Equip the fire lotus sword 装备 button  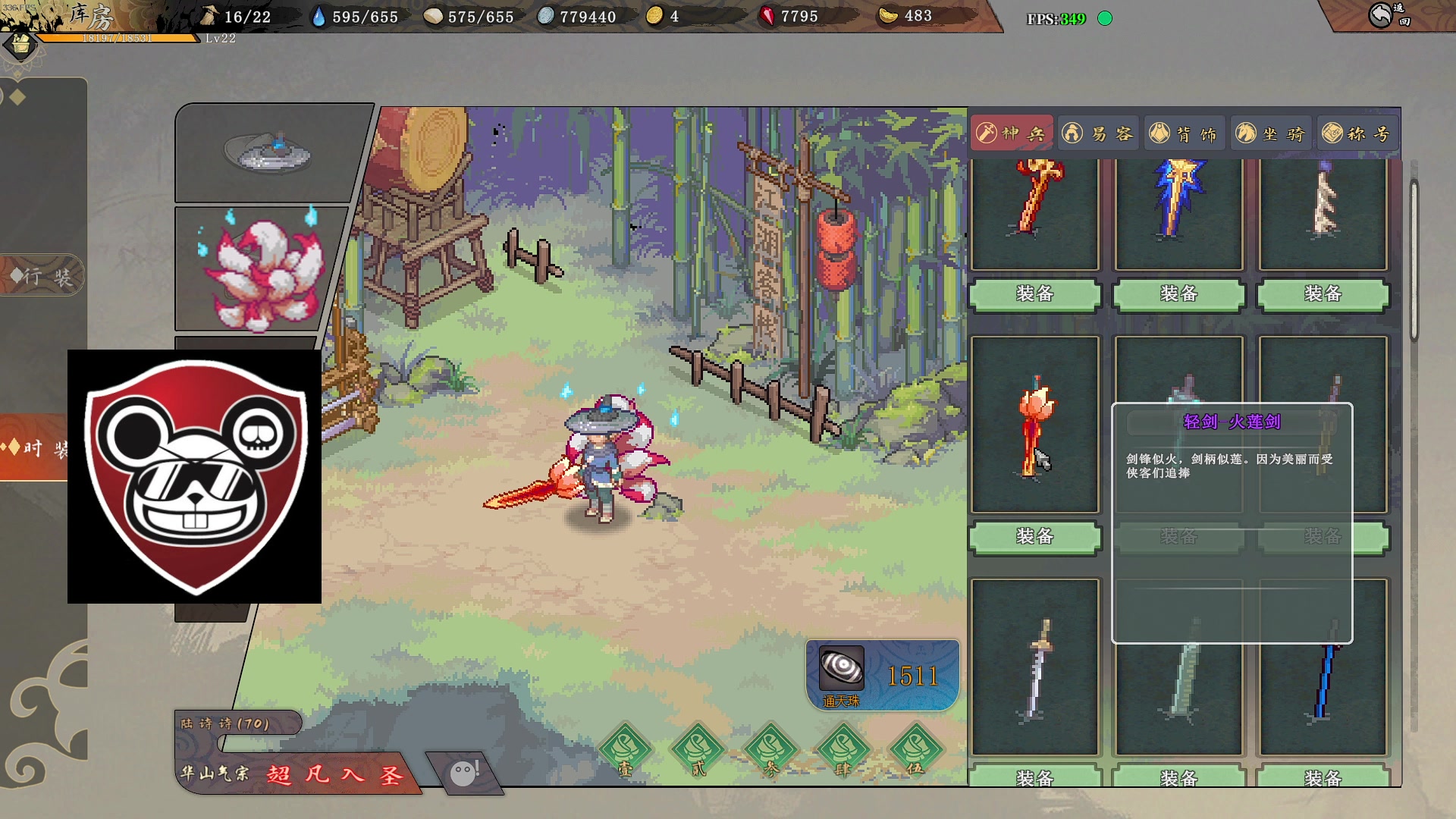pyautogui.click(x=1034, y=537)
